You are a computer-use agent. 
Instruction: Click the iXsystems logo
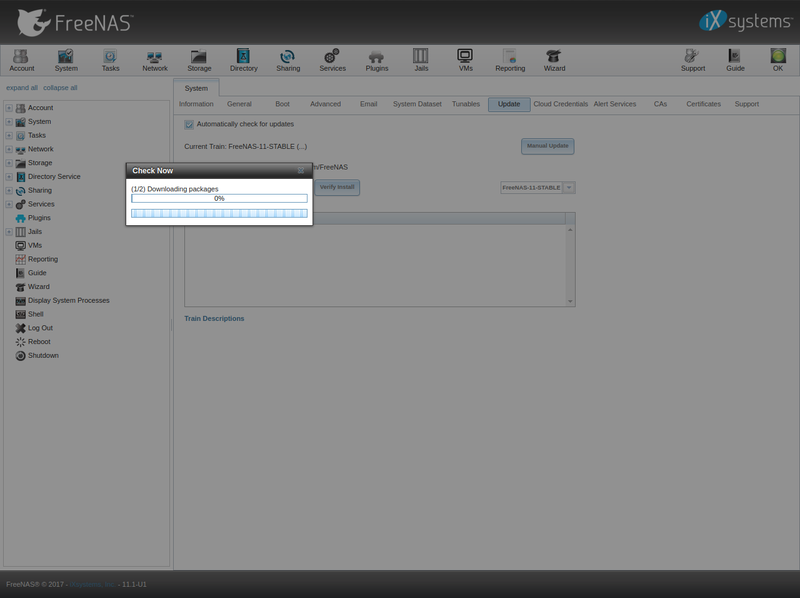click(745, 21)
